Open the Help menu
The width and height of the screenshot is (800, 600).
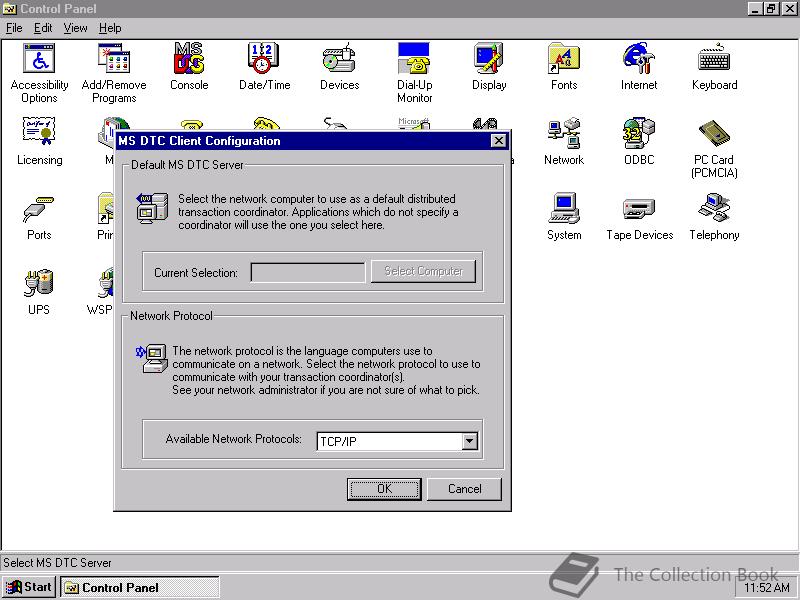(110, 28)
